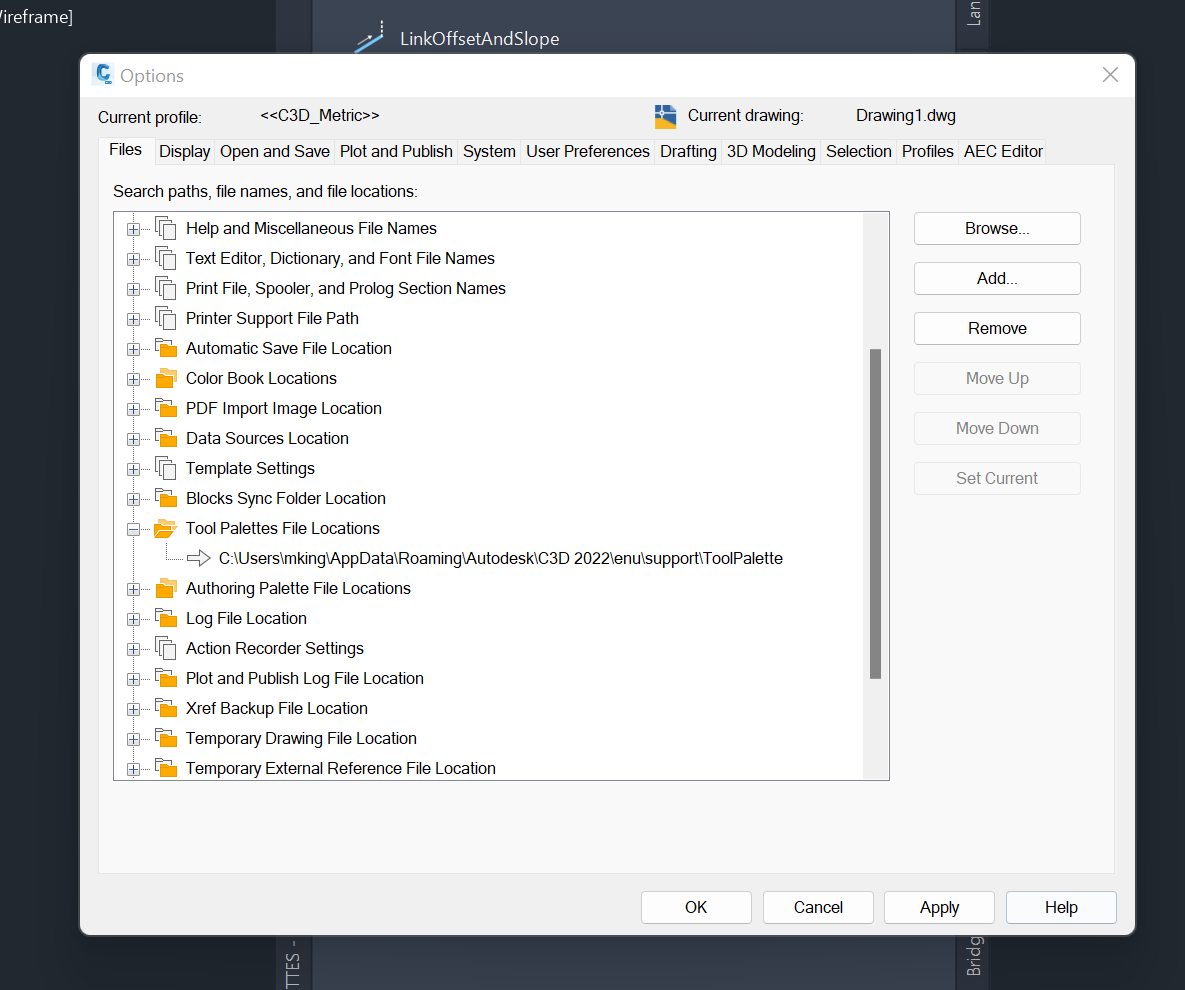Viewport: 1185px width, 990px height.
Task: Switch to the Display tab
Action: pos(184,151)
